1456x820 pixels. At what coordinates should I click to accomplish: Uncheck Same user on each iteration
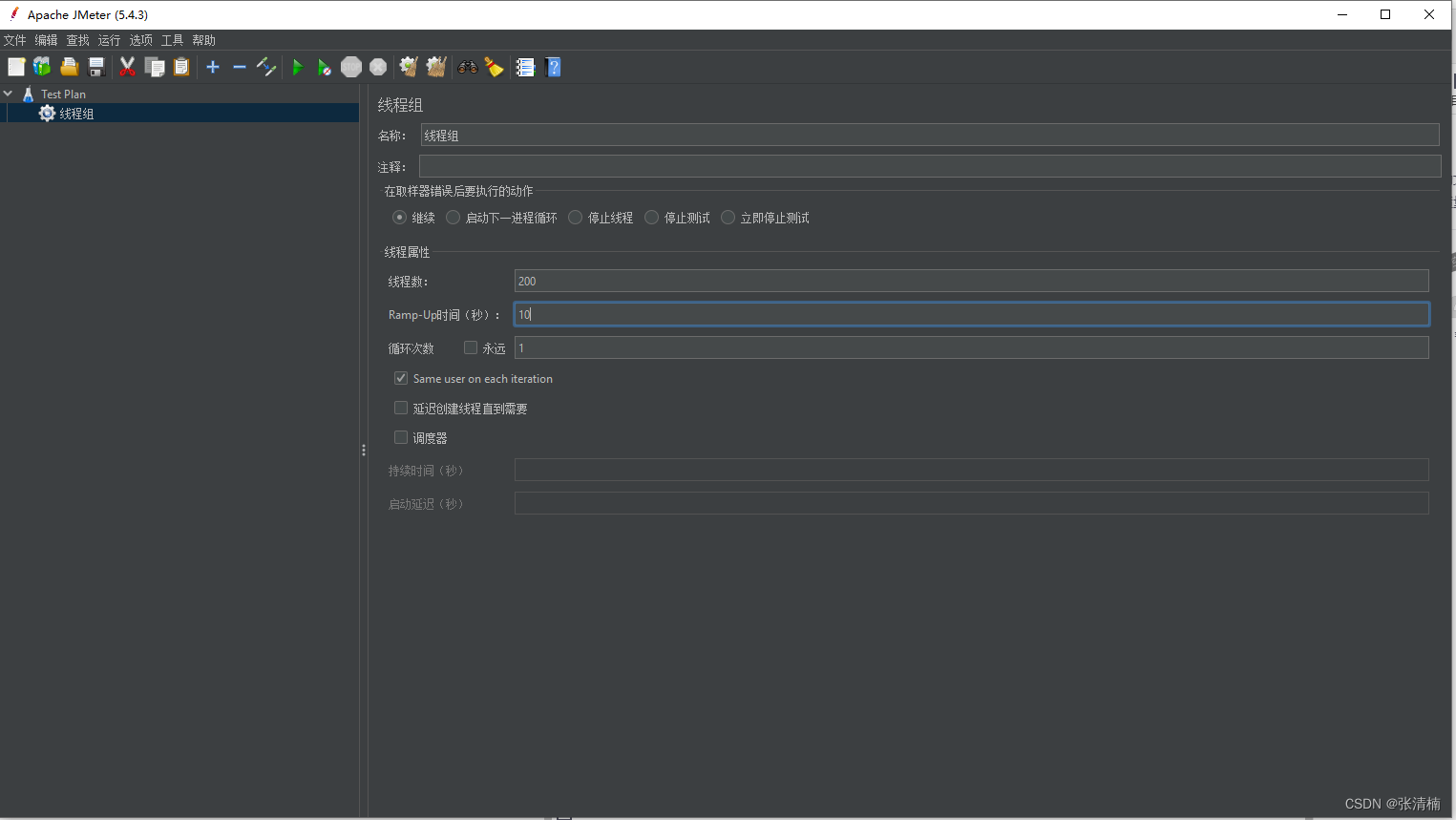tap(401, 378)
